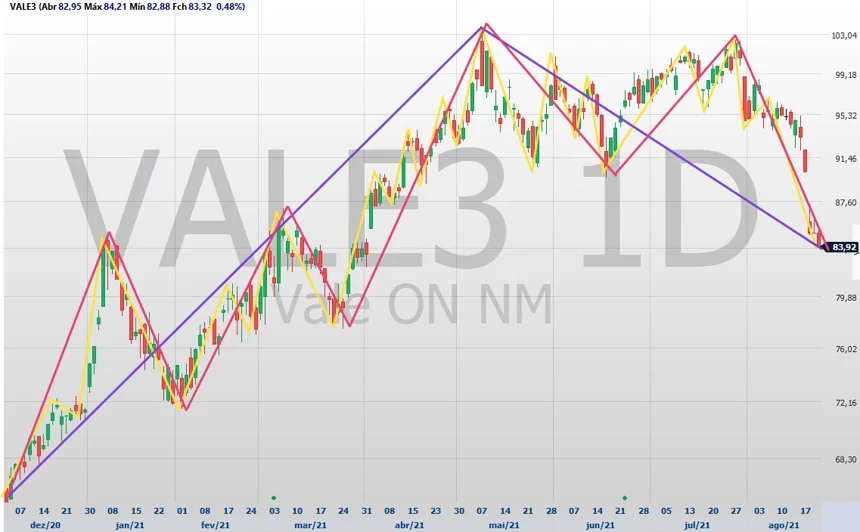Select the jul/21 month label

(x=697, y=524)
